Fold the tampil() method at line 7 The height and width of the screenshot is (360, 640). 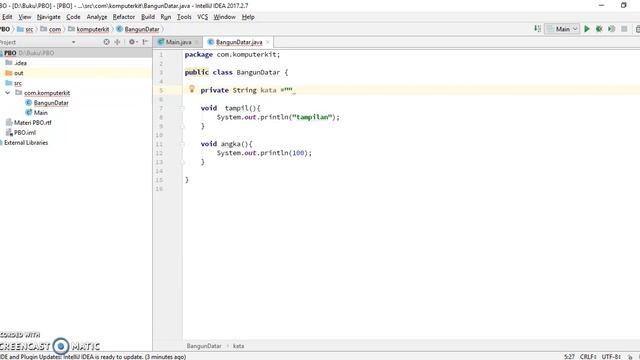coord(182,108)
